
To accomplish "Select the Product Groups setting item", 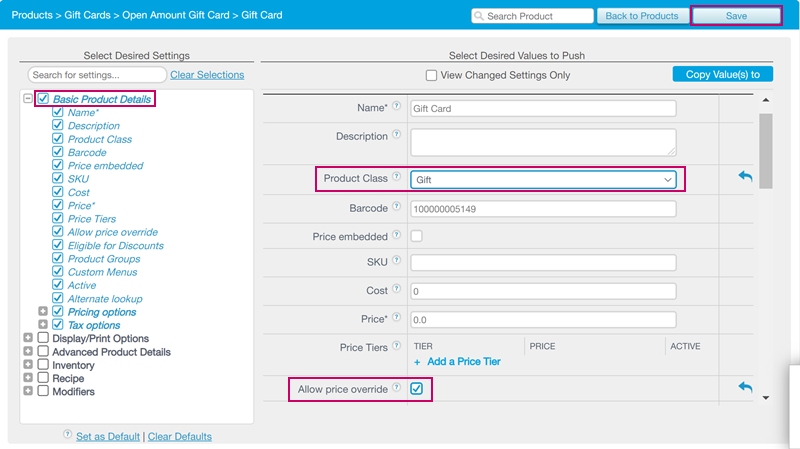I will (102, 259).
